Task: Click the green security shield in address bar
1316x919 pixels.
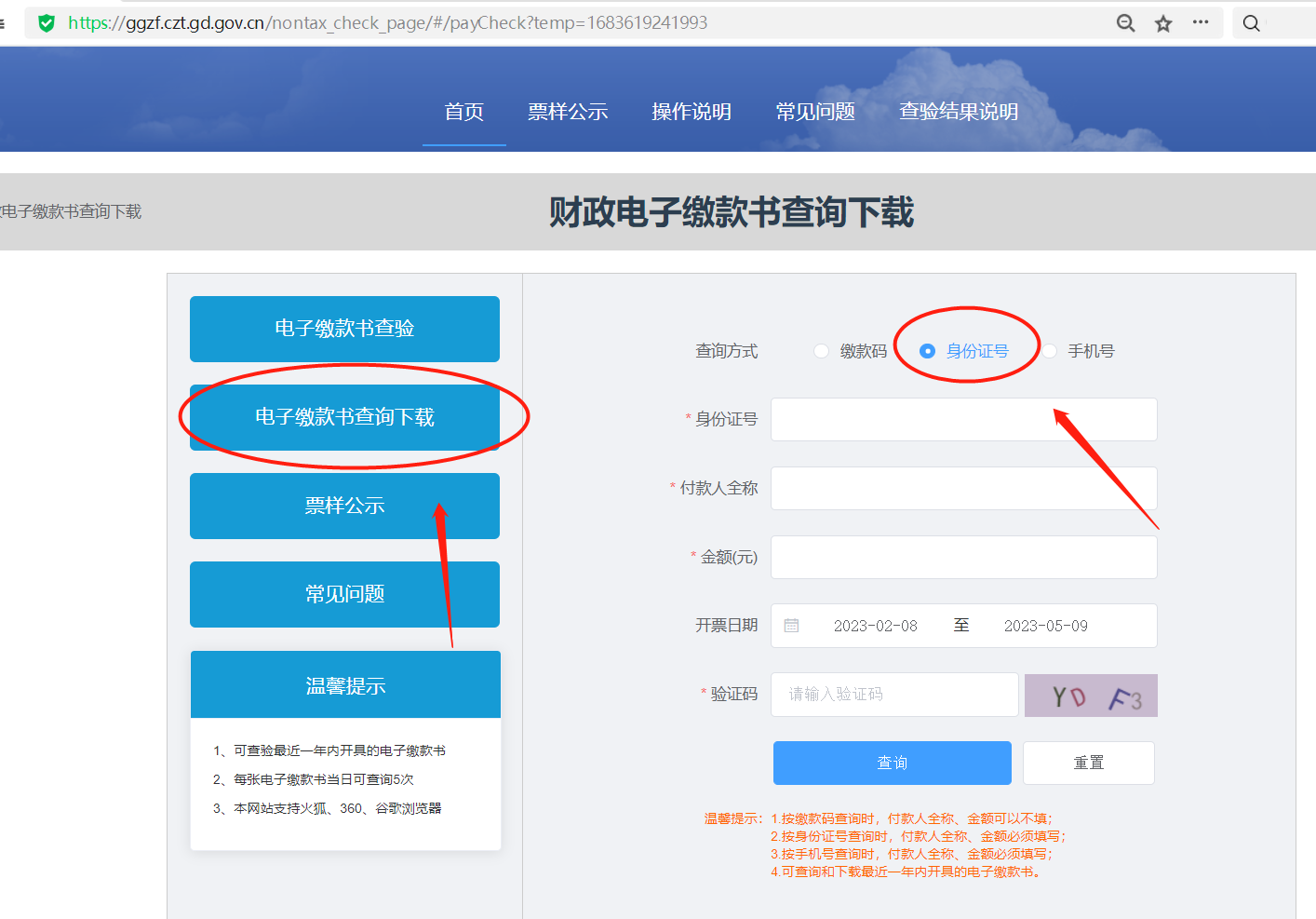Action: click(46, 22)
